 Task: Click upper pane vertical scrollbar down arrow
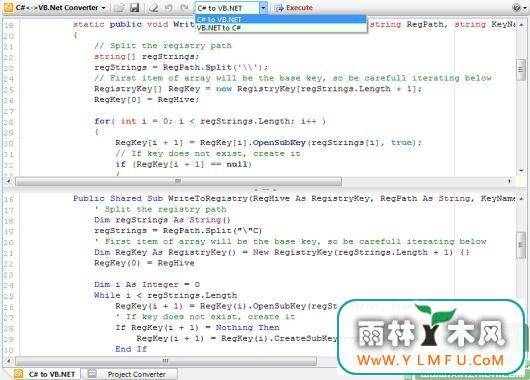[521, 171]
